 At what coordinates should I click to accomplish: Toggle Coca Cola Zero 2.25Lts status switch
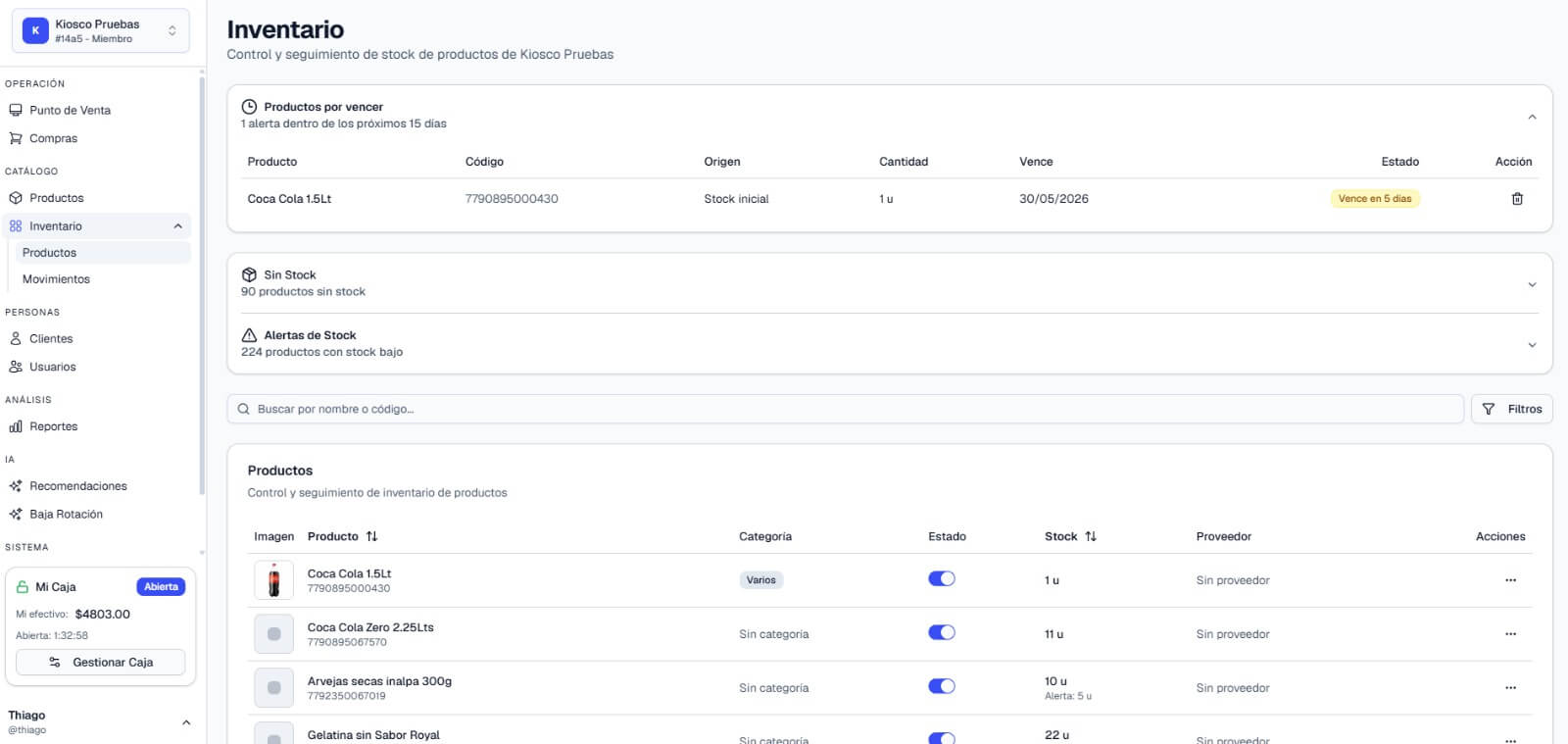942,633
